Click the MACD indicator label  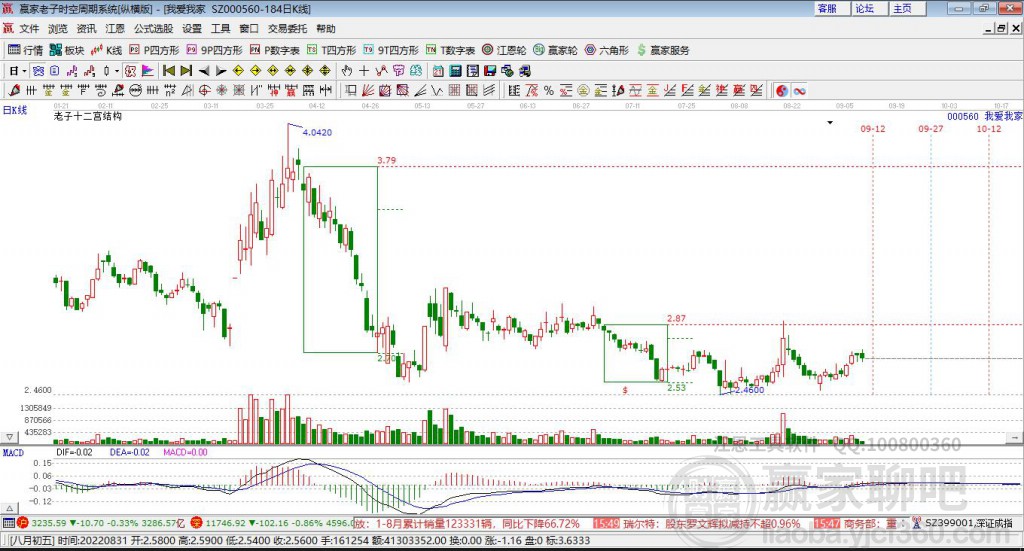click(13, 452)
